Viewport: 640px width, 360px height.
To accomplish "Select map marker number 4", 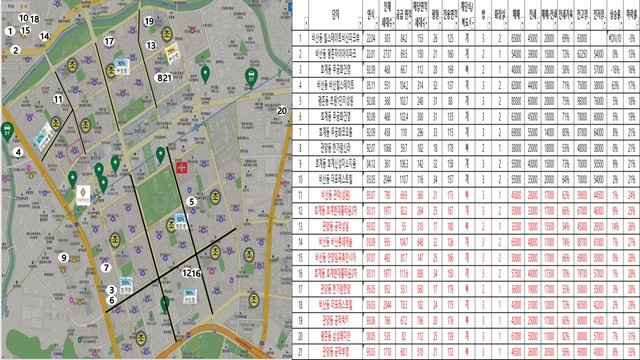I will click(x=18, y=152).
